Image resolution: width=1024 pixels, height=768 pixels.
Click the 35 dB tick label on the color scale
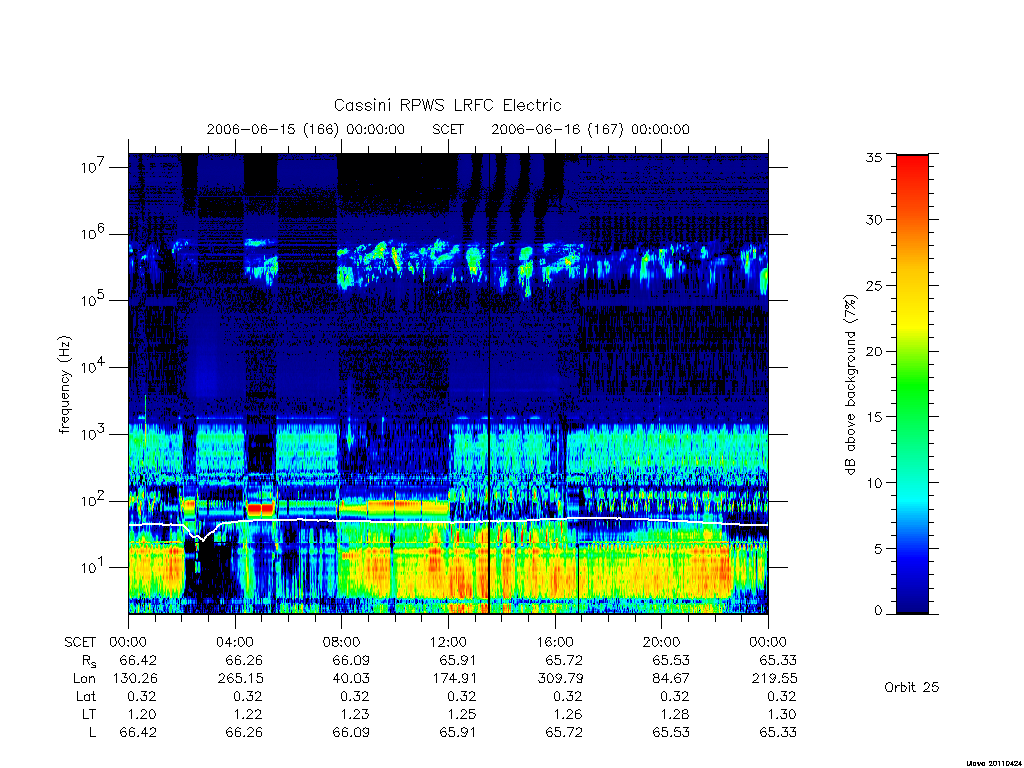873,157
